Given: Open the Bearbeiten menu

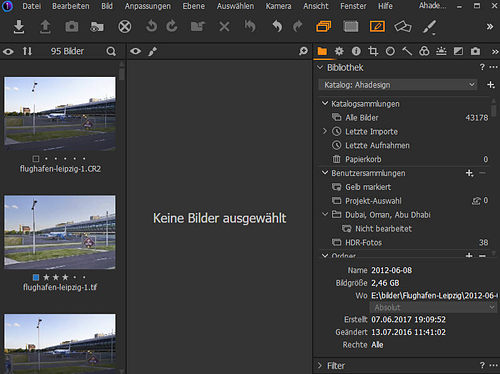Looking at the screenshot, I should tap(71, 6).
